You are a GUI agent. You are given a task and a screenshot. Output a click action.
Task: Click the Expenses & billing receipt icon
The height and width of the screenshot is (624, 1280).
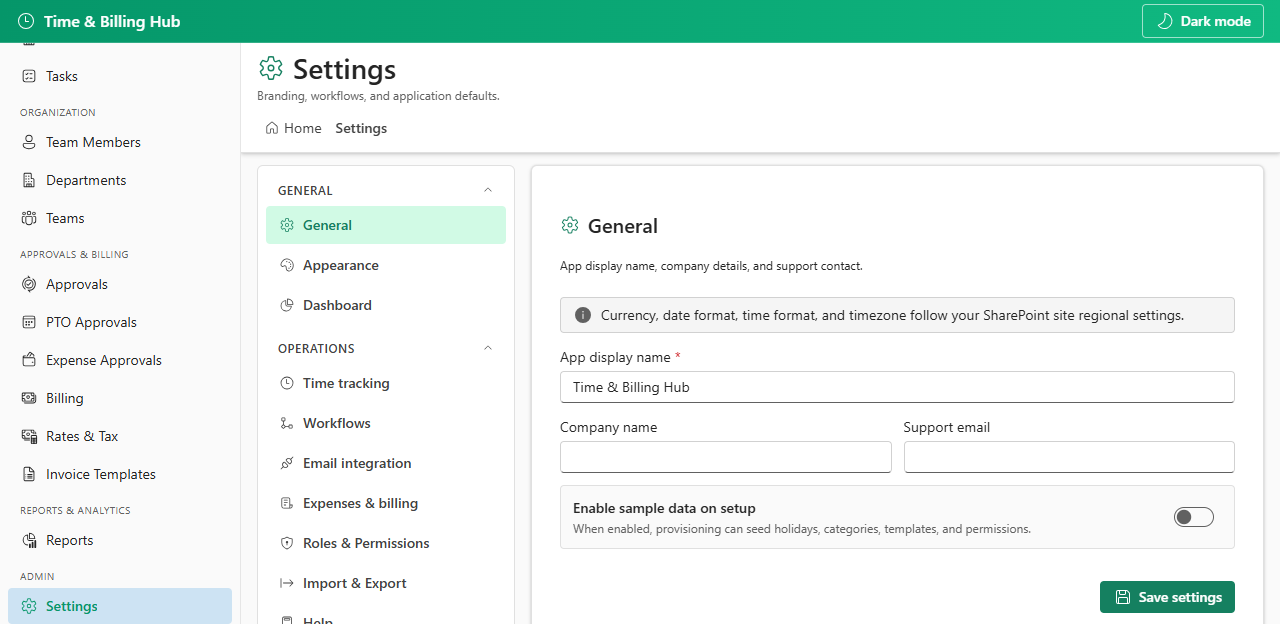point(287,503)
